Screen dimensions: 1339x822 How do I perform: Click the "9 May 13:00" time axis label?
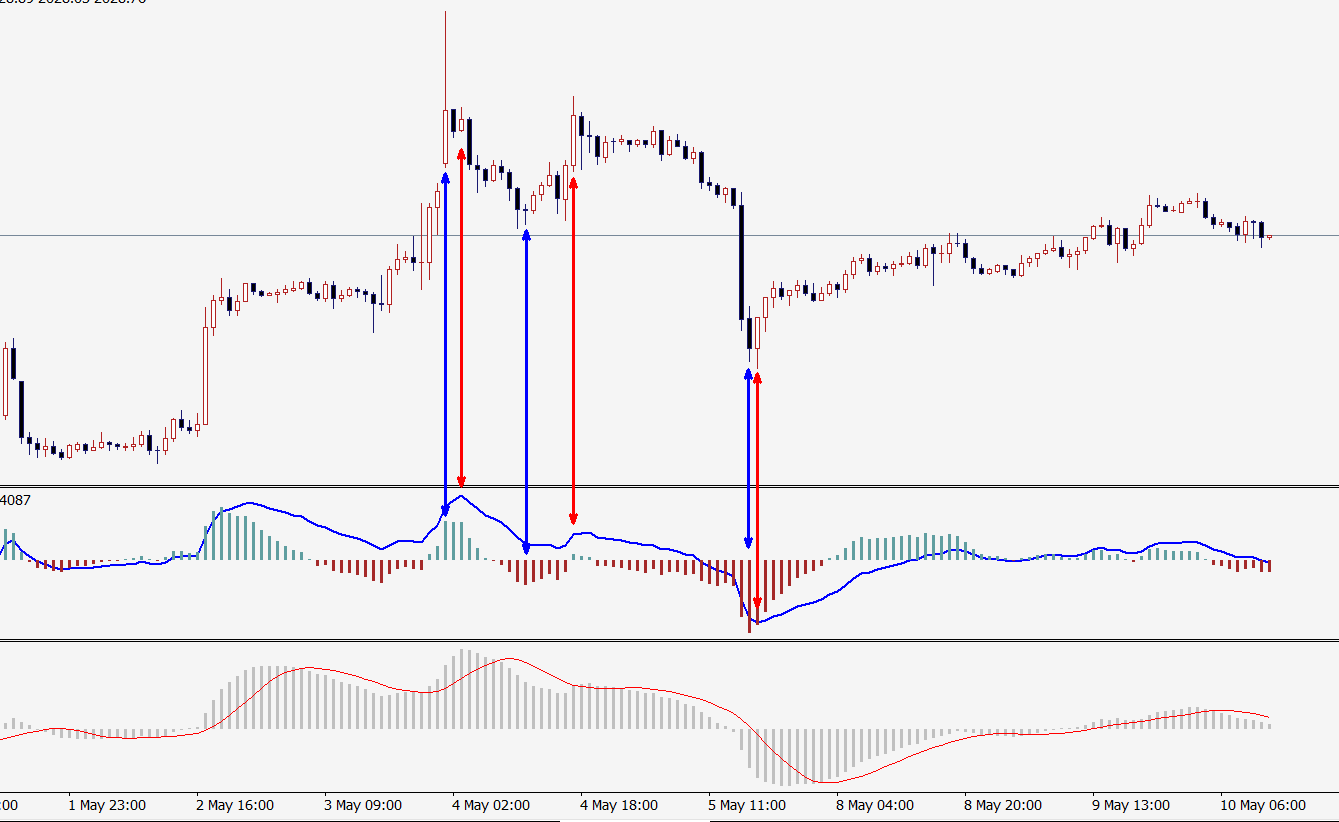click(x=1131, y=805)
